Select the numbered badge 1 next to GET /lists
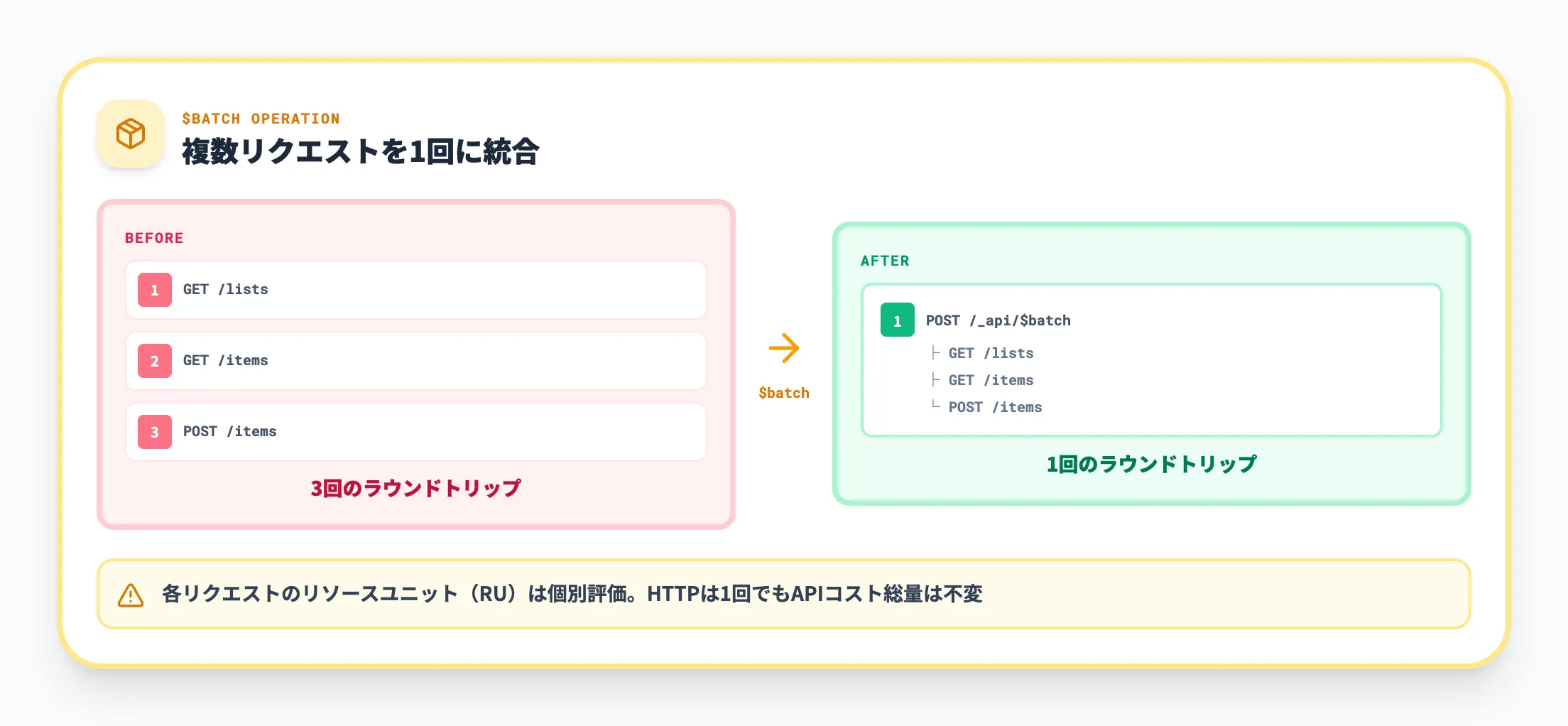The image size is (1568, 726). click(154, 290)
